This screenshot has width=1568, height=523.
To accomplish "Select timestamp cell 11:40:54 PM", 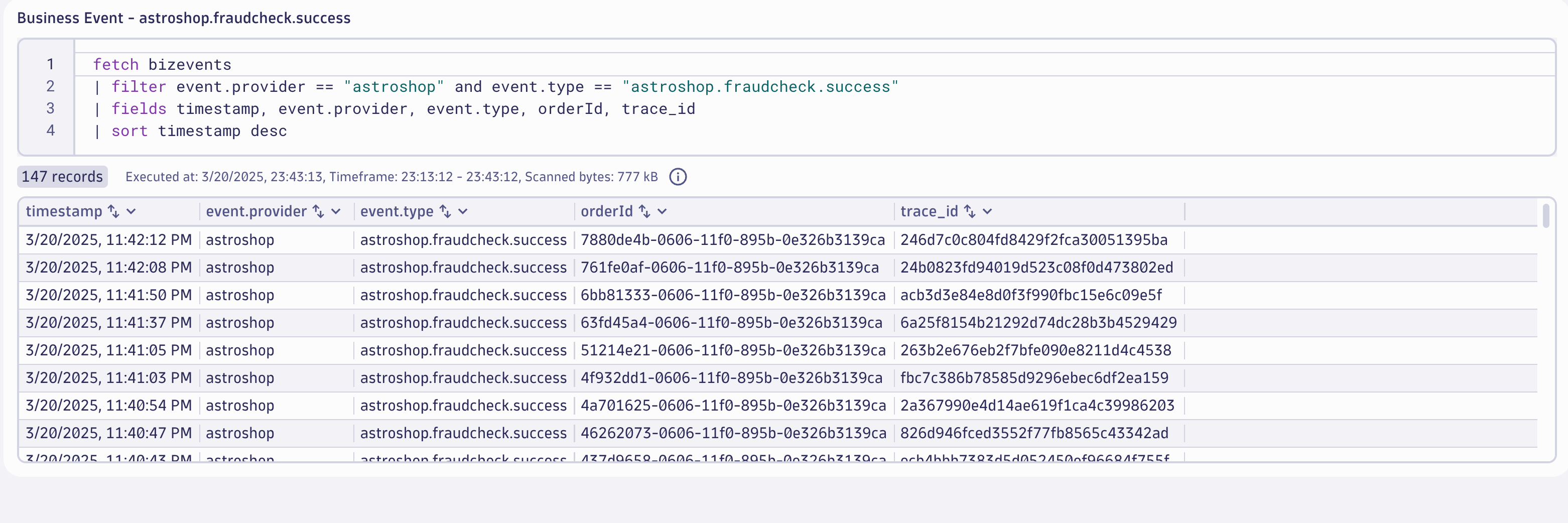I will point(108,406).
